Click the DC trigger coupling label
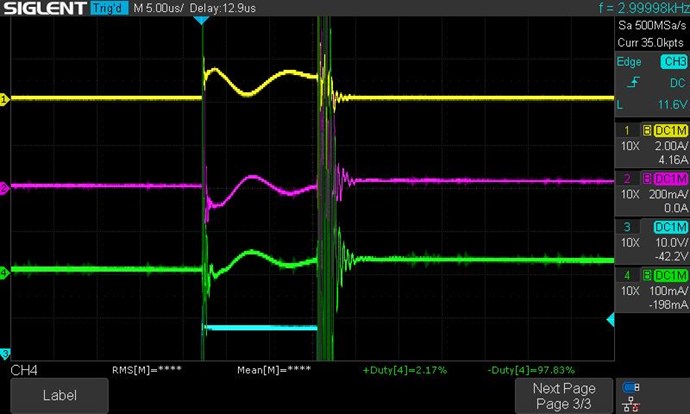The width and height of the screenshot is (690, 414). click(677, 83)
